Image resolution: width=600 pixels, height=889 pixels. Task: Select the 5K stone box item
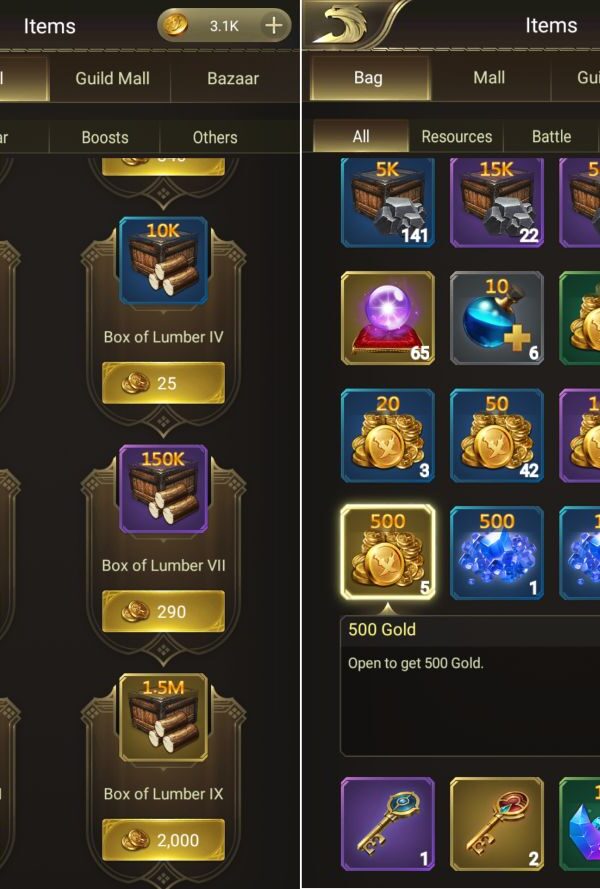(388, 202)
